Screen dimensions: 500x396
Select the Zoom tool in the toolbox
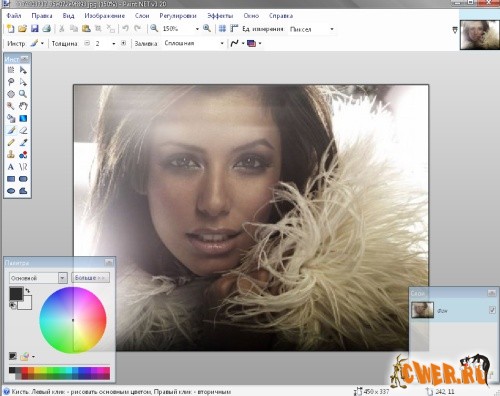(23, 94)
